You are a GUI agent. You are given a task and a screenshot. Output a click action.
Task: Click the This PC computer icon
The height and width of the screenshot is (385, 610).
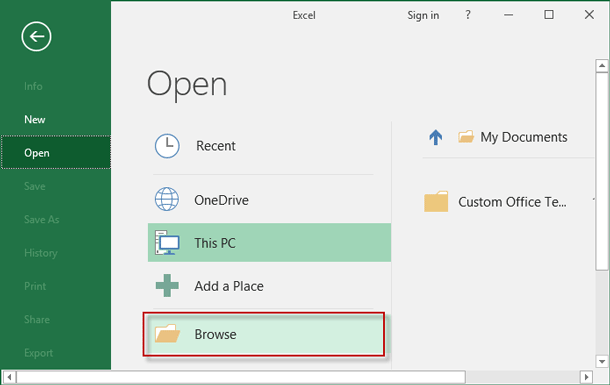point(167,242)
